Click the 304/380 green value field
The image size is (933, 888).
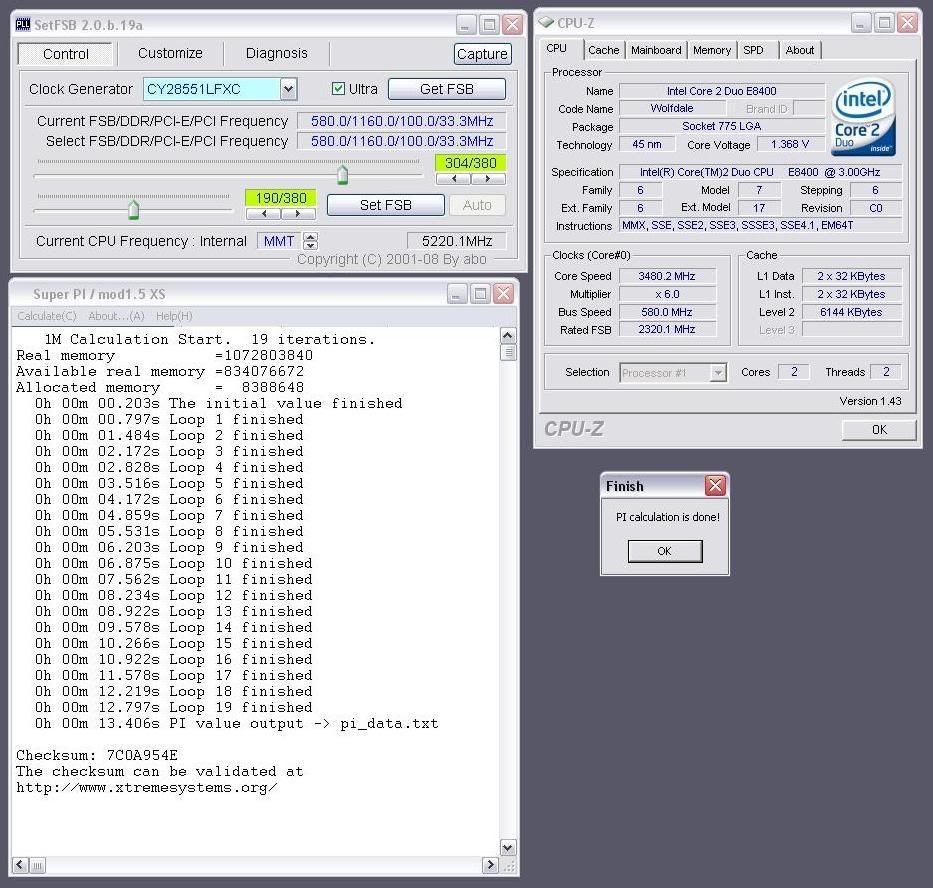tap(470, 163)
